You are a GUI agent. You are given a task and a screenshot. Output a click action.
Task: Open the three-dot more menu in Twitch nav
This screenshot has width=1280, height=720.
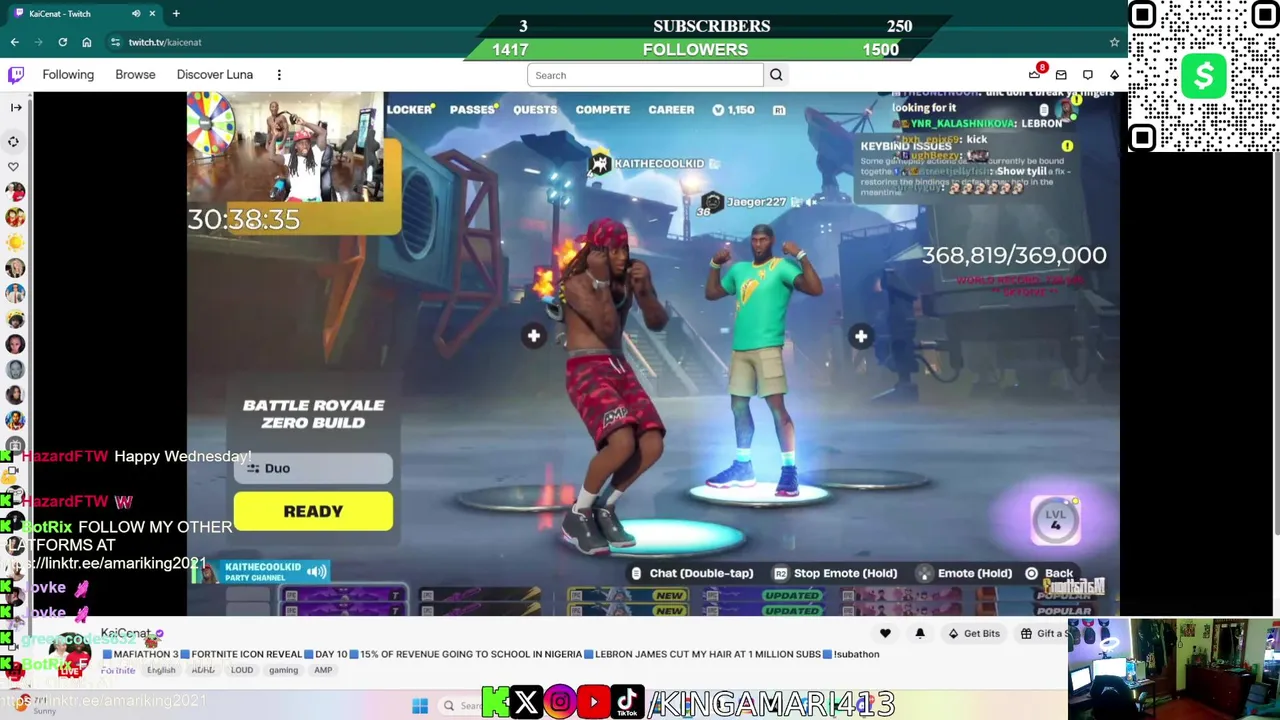(x=279, y=75)
